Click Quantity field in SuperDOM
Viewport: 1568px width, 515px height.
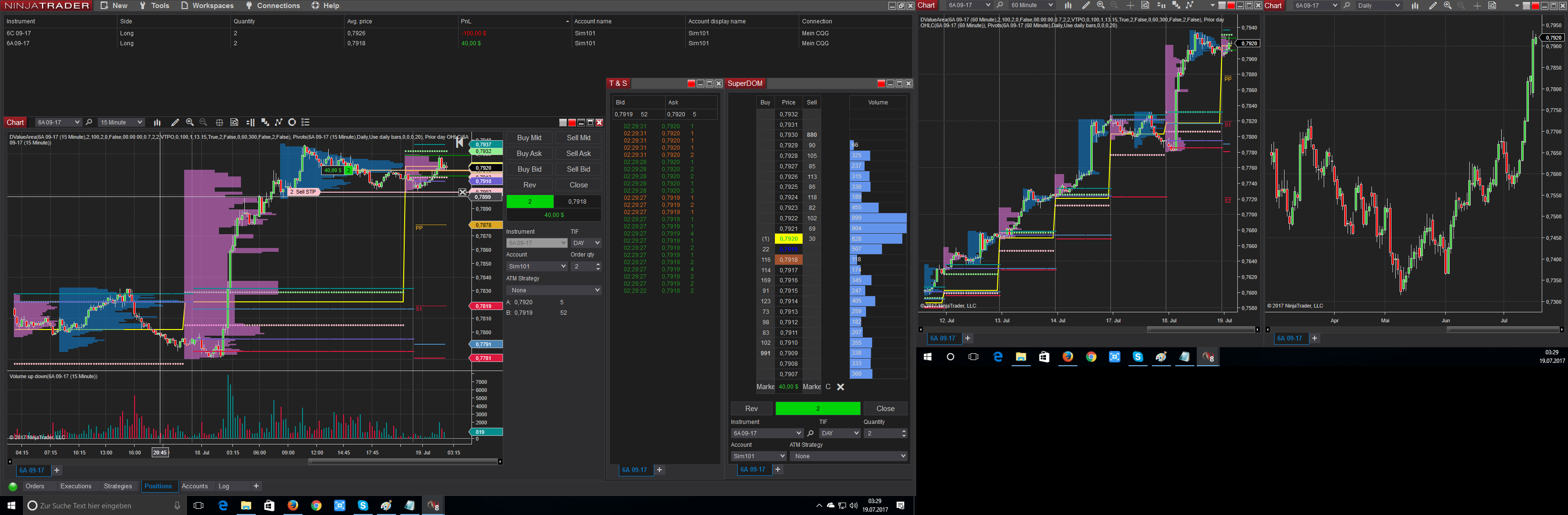(x=885, y=433)
